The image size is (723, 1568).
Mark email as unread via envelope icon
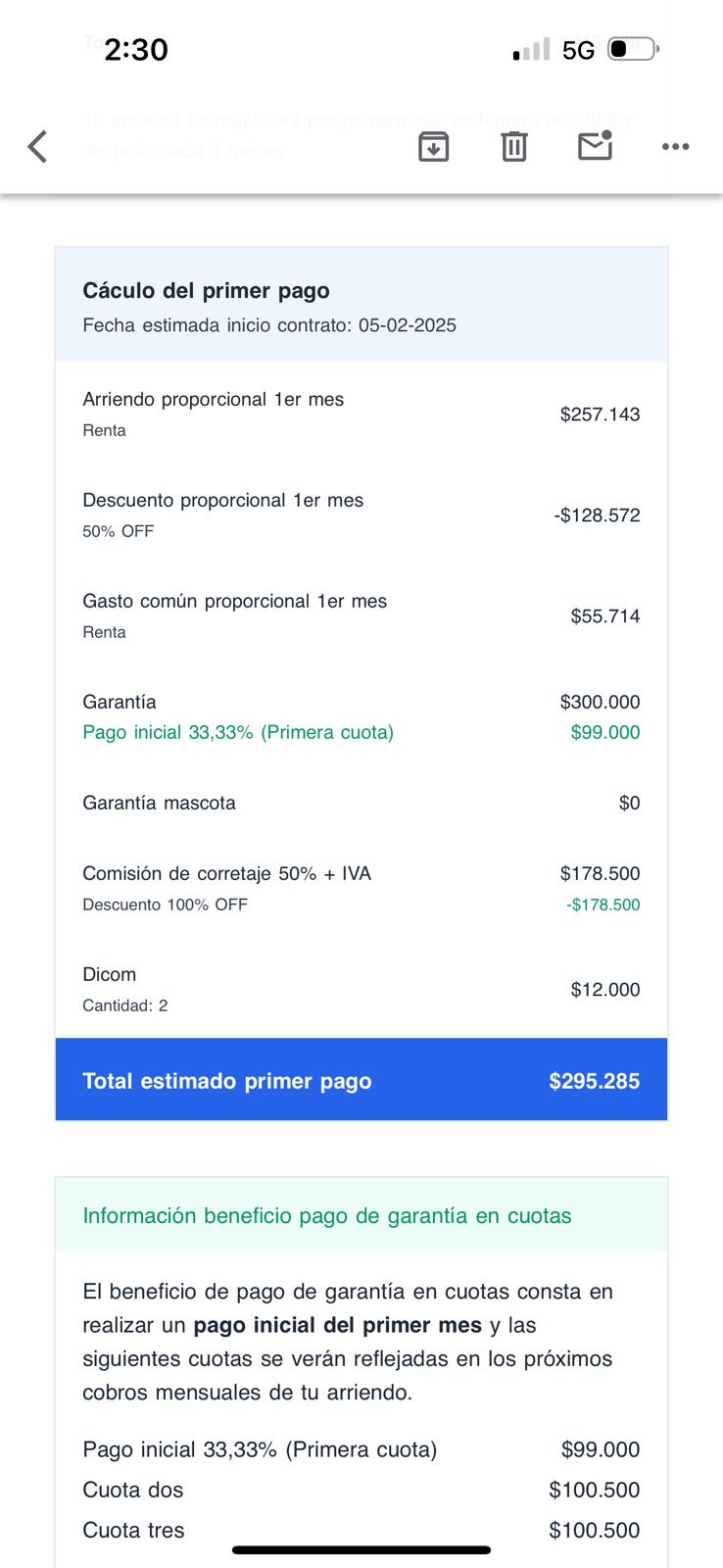[595, 146]
